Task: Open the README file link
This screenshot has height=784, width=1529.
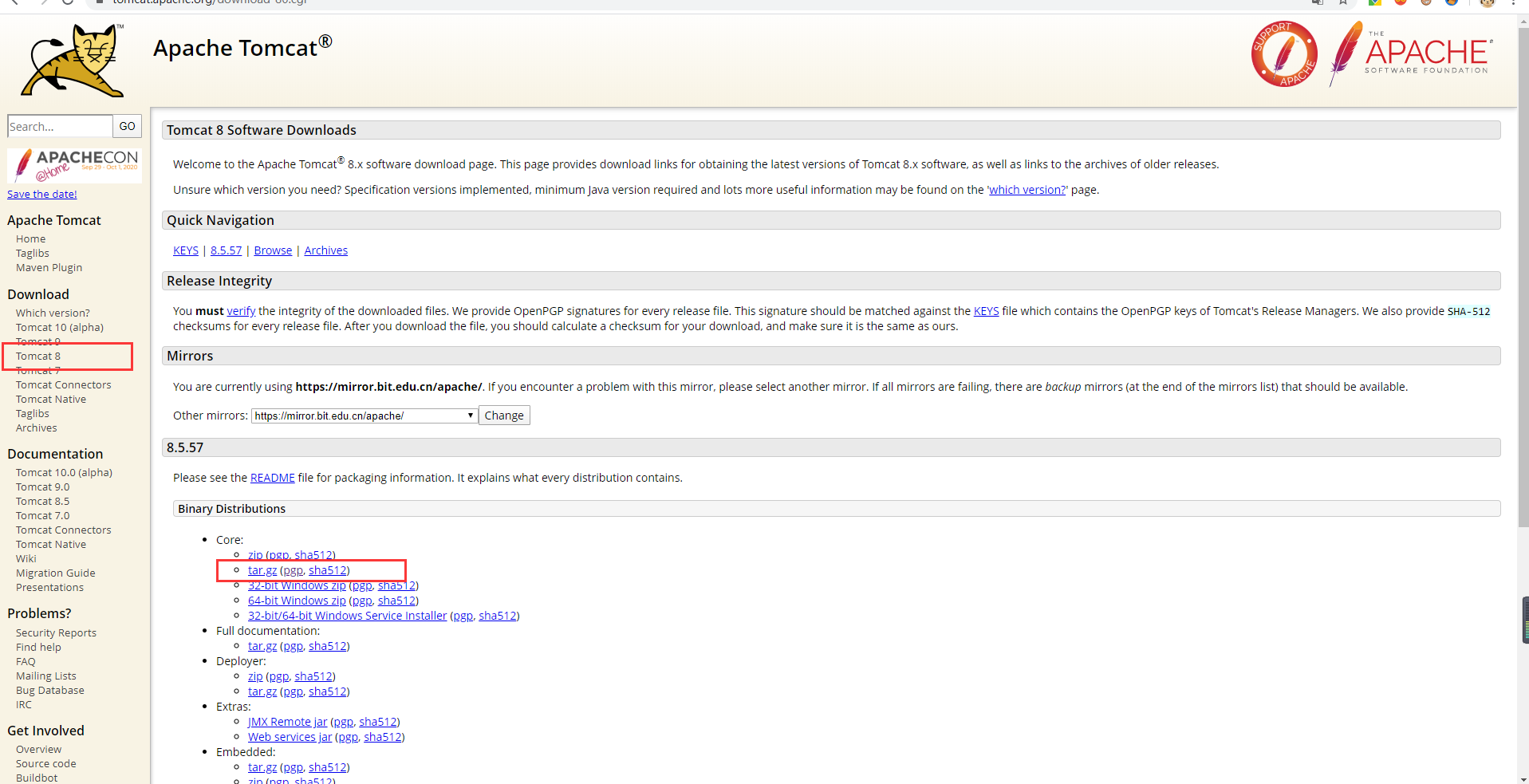Action: [x=273, y=478]
